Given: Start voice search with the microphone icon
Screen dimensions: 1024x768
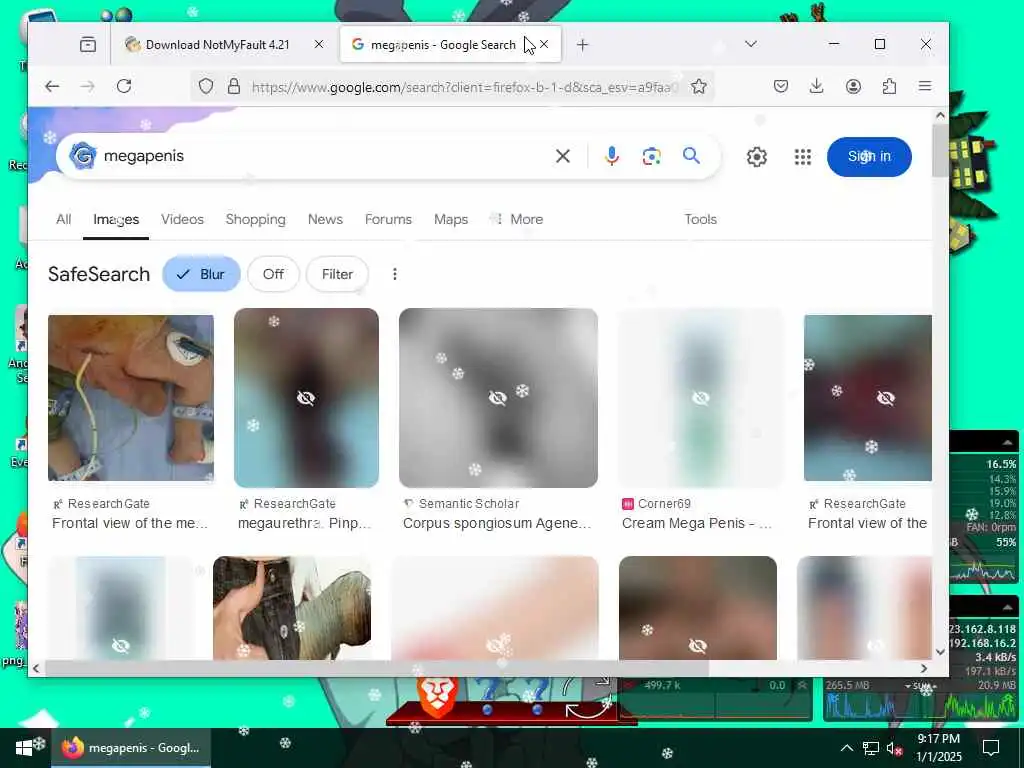Looking at the screenshot, I should tap(611, 156).
